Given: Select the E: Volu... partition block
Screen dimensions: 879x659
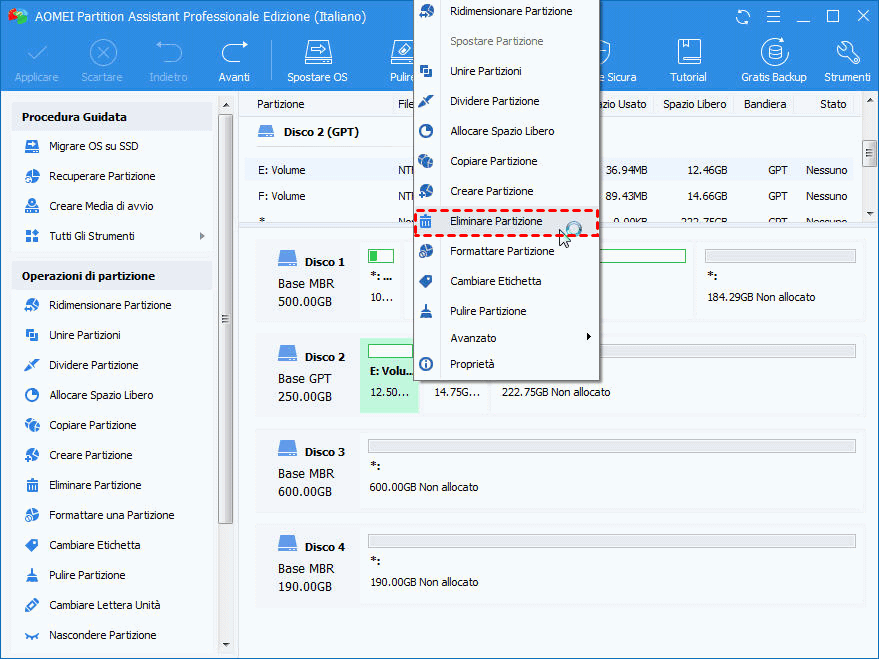Looking at the screenshot, I should pyautogui.click(x=388, y=375).
